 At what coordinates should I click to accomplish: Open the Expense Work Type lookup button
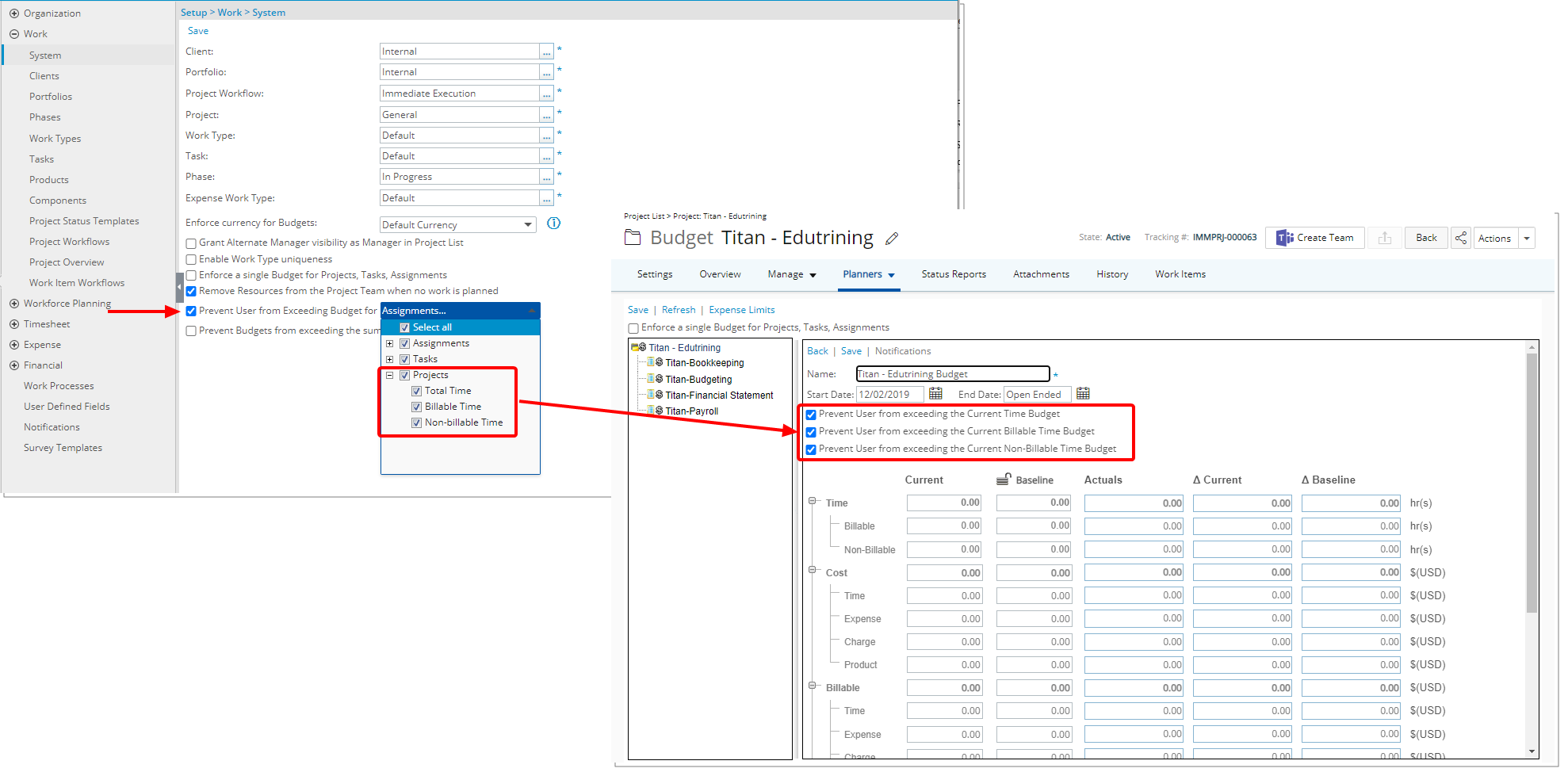point(546,198)
